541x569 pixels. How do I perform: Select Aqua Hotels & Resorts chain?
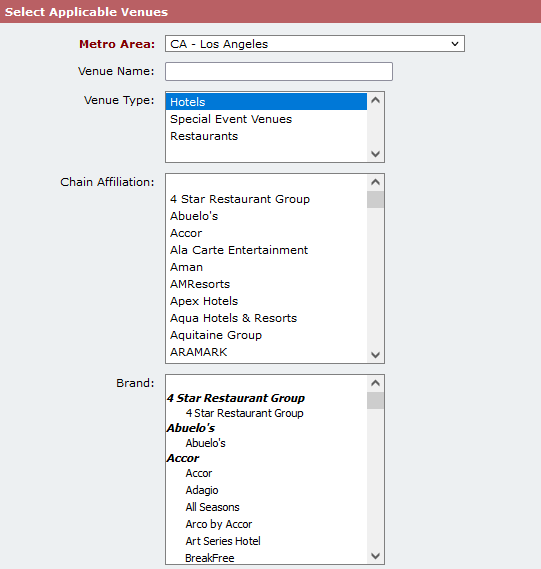[266, 318]
